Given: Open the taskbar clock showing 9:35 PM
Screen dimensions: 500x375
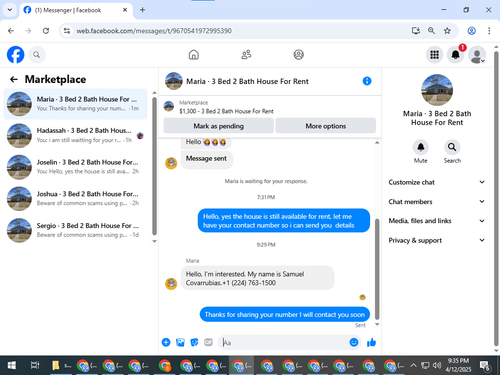Looking at the screenshot, I should click(x=458, y=365).
